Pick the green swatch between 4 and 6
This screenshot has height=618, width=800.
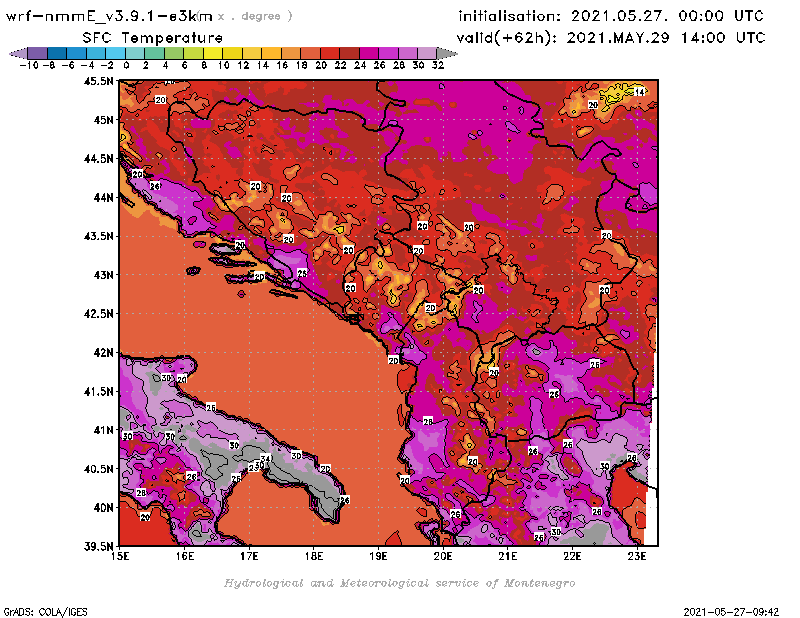coord(174,53)
